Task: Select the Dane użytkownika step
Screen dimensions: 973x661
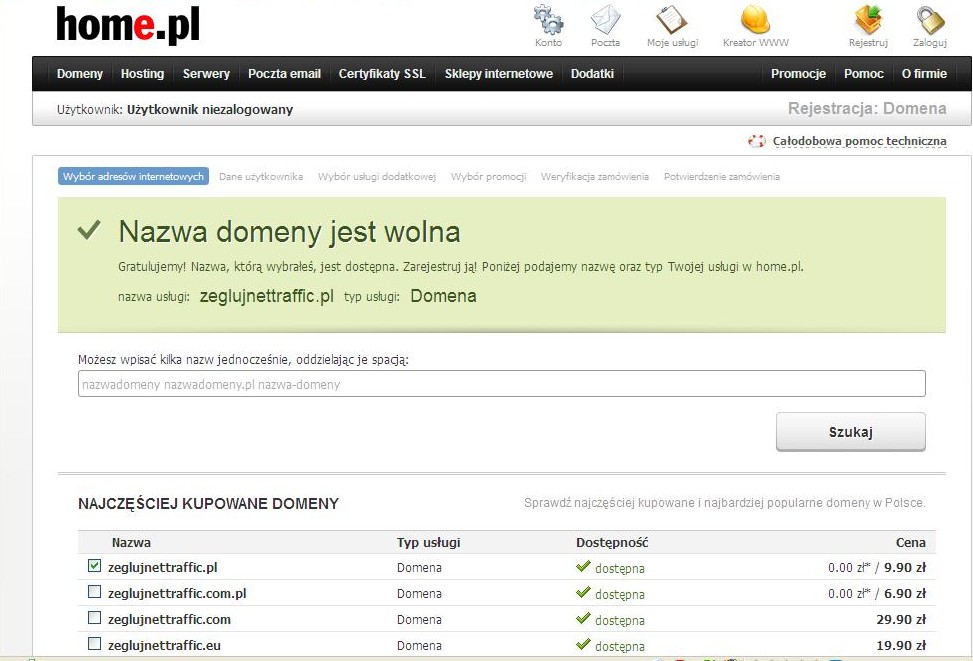Action: 261,176
